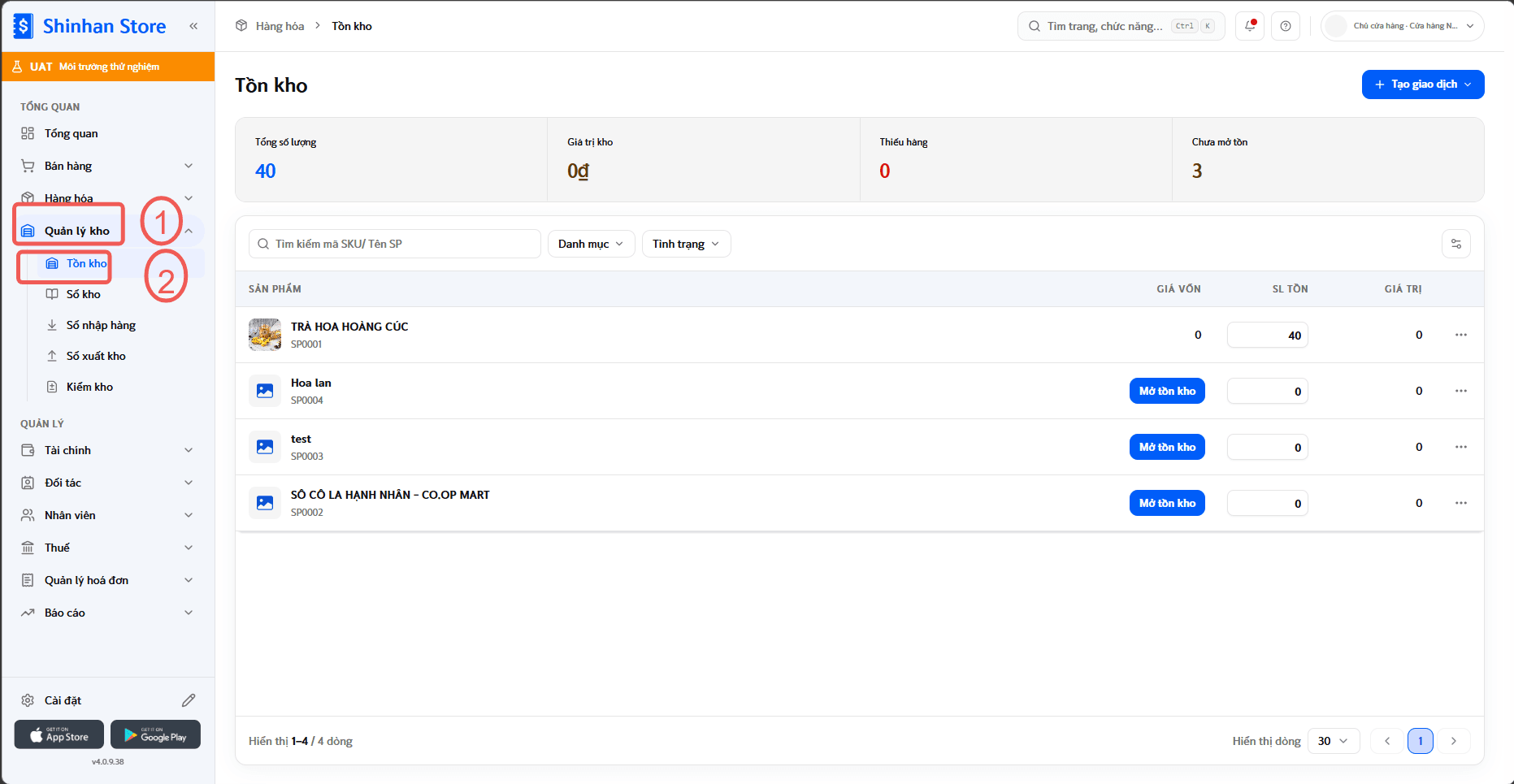Open Kiểm kho in the sidebar
1514x784 pixels.
point(89,387)
